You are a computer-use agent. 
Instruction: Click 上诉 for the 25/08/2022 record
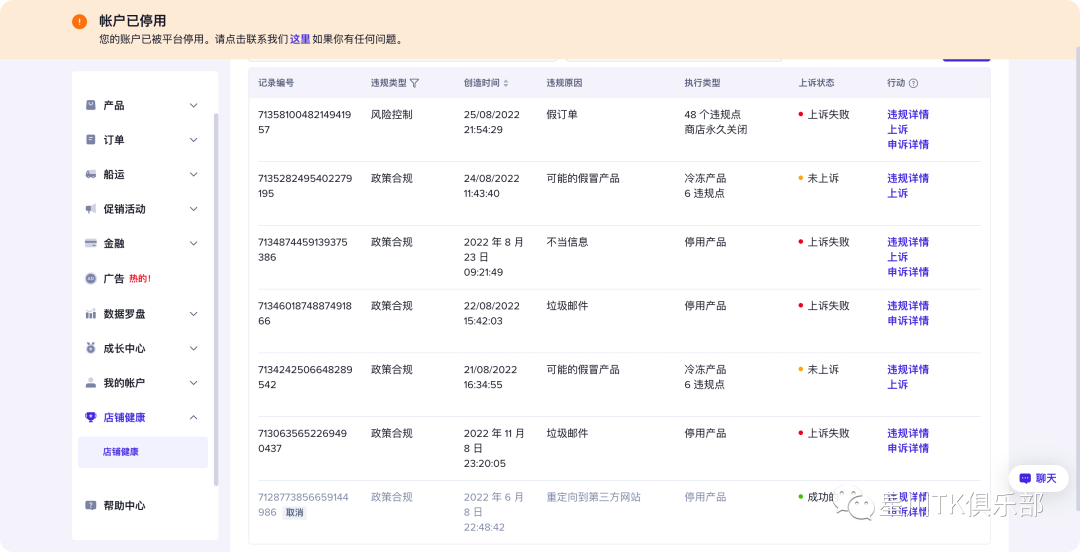[x=897, y=130]
